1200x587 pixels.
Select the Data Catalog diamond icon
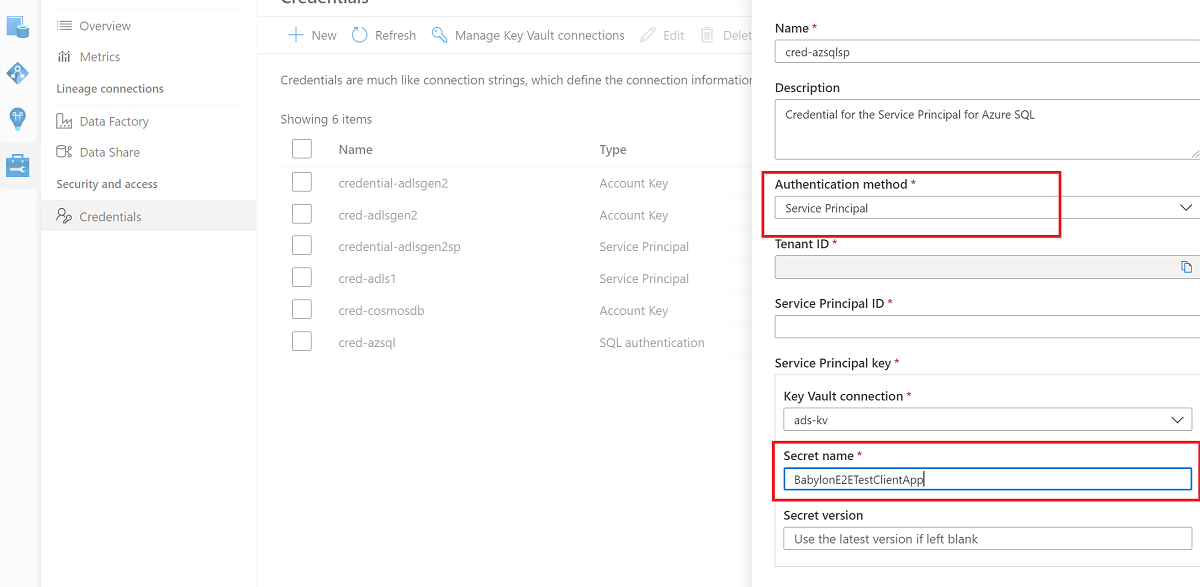(x=16, y=73)
